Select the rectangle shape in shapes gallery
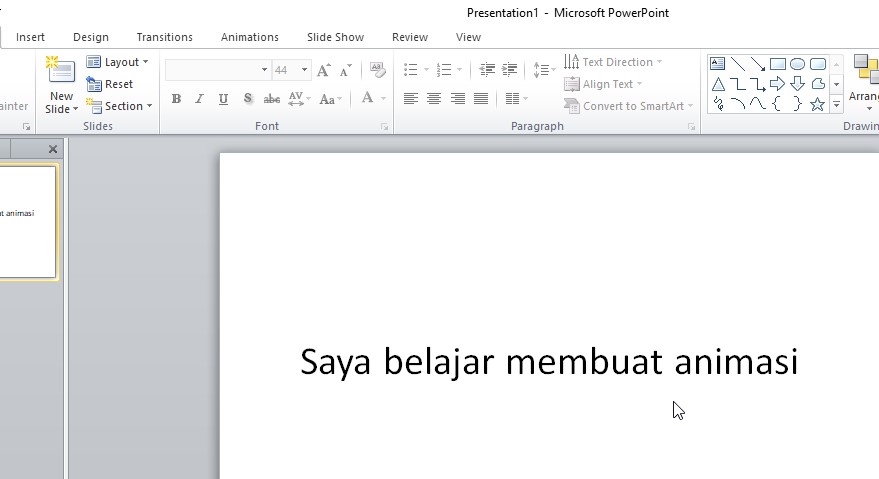 (777, 64)
